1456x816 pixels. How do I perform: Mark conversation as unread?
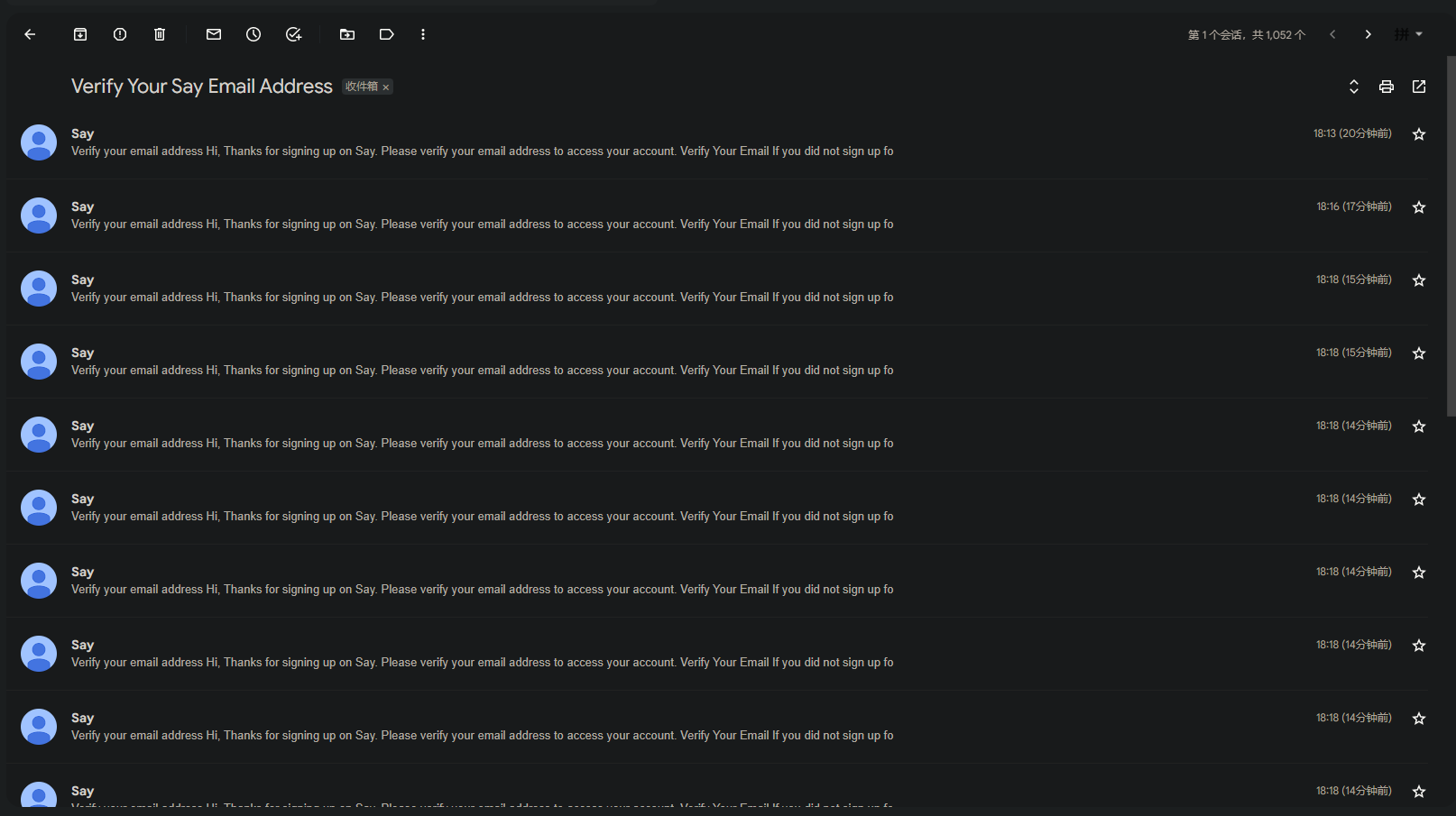click(214, 34)
